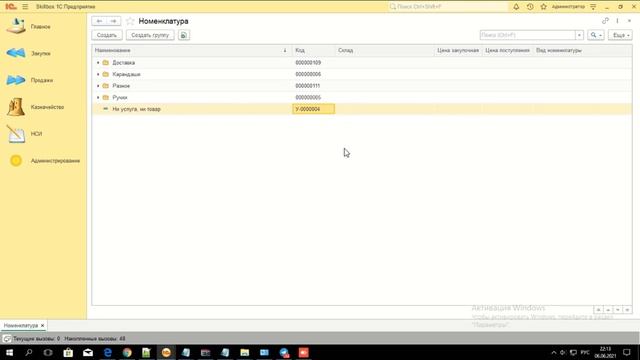Viewport: 640px width, 360px height.
Task: Switch keyboard language РУС indicator
Action: coord(585,353)
